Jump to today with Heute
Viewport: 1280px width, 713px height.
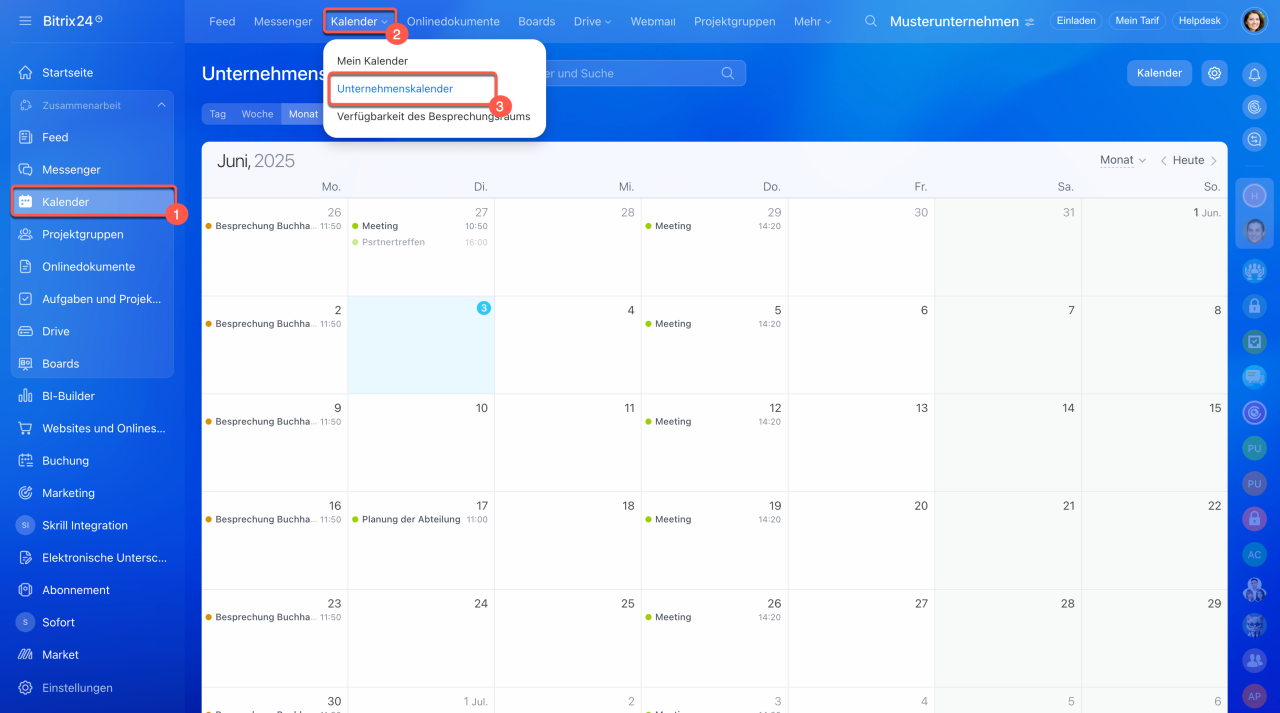(1188, 160)
